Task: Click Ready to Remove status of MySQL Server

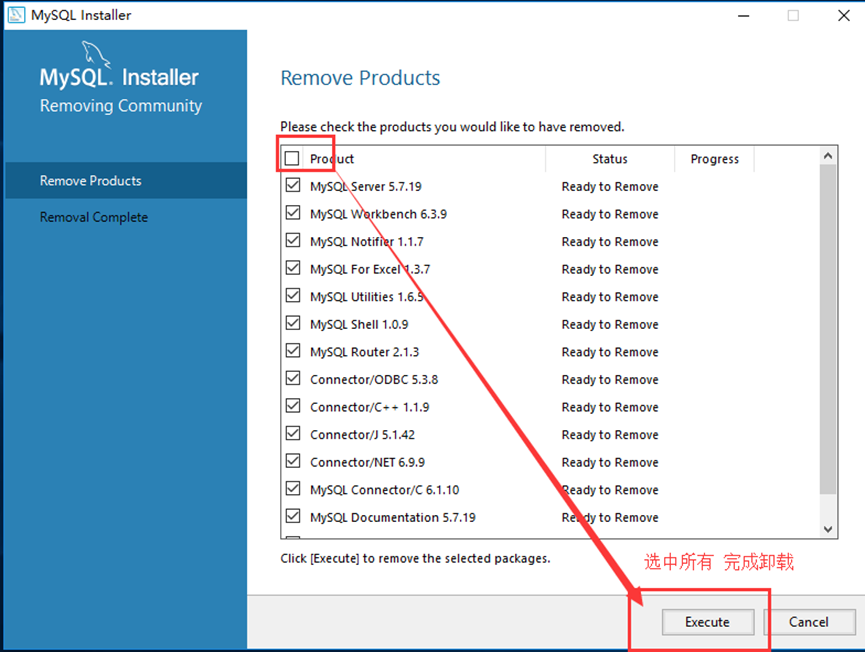Action: point(610,187)
